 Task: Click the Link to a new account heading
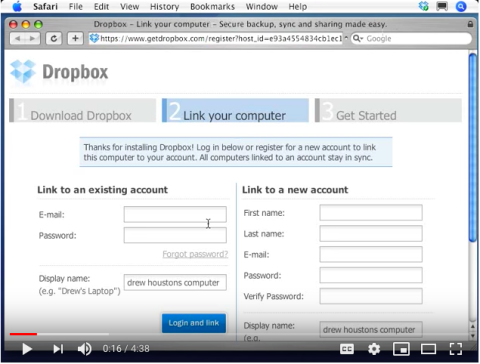(295, 190)
